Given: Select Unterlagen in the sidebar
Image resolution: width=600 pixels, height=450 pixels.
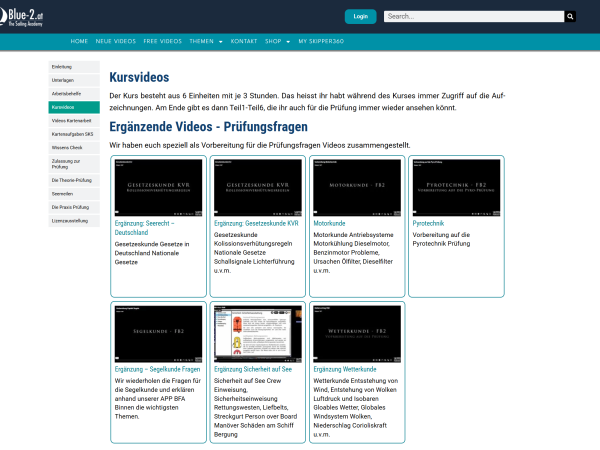Looking at the screenshot, I should (74, 80).
